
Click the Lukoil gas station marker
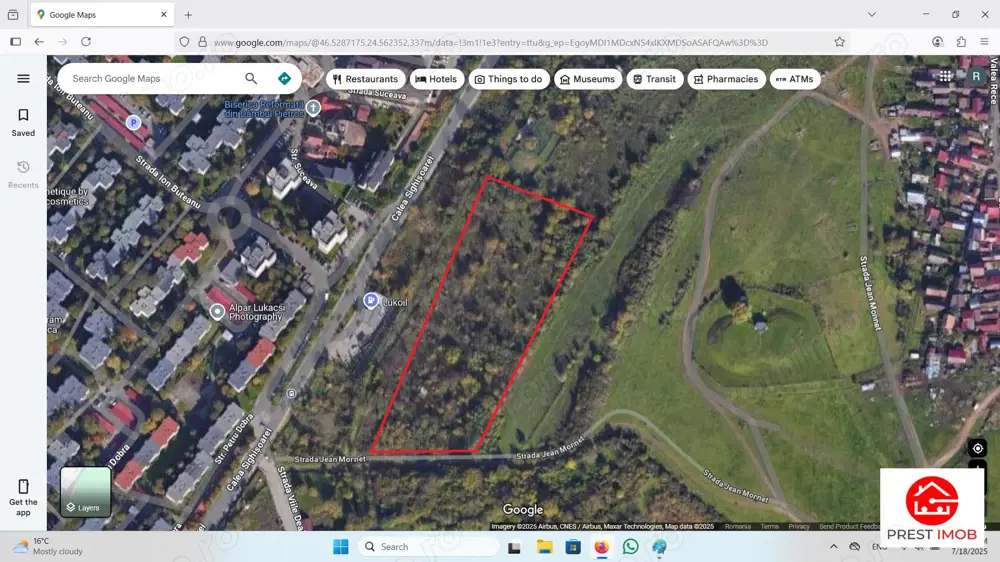(x=371, y=300)
